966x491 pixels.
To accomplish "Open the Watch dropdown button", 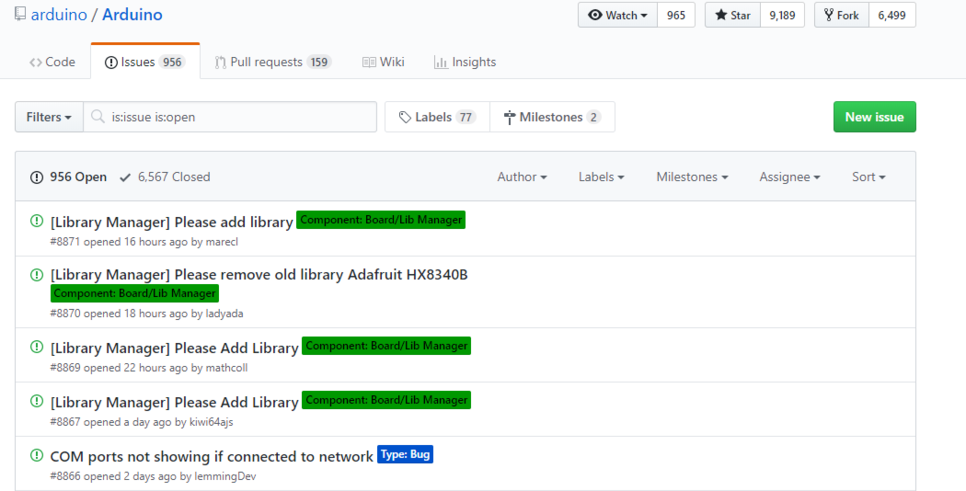I will coord(618,15).
